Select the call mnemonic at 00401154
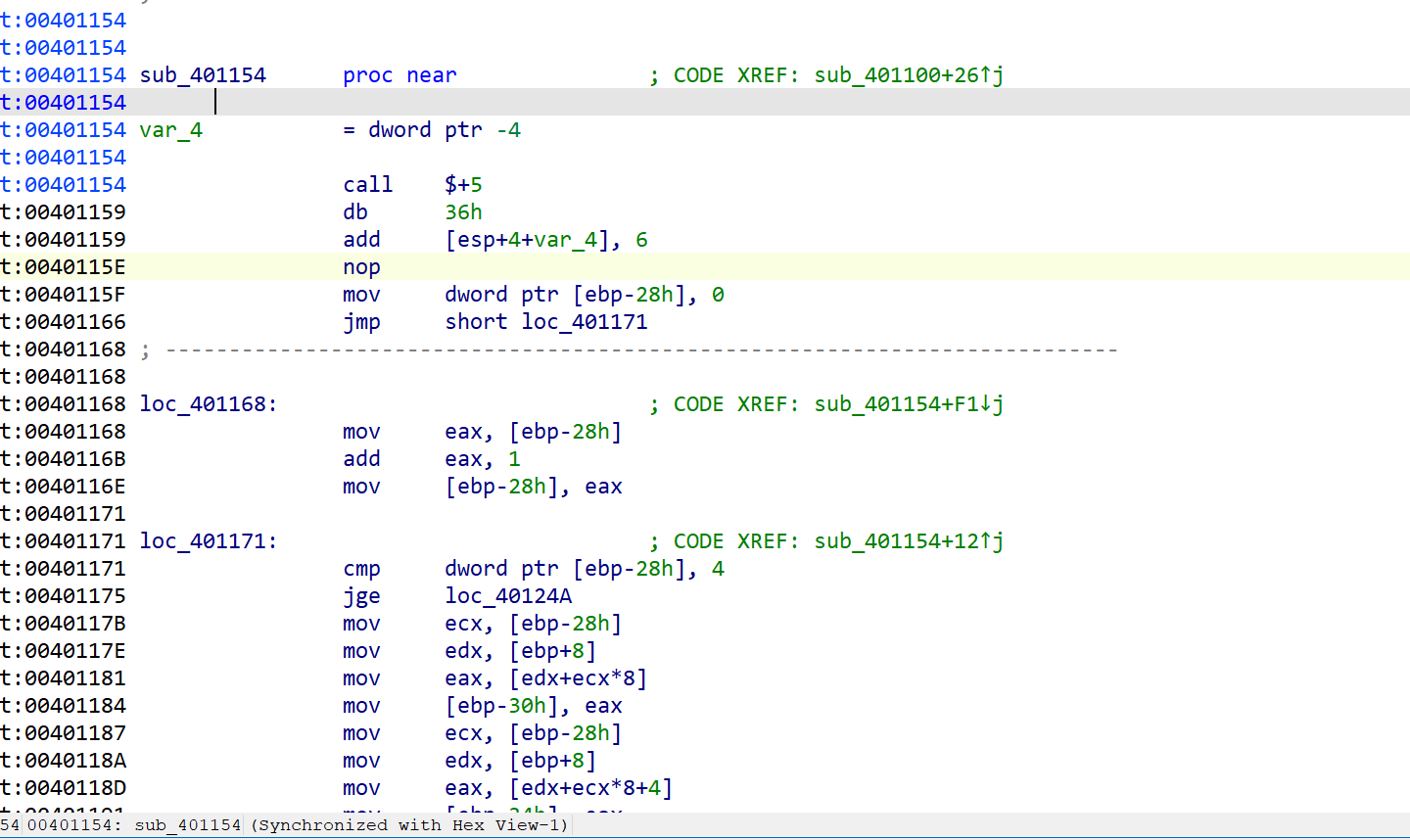This screenshot has width=1410, height=840. point(368,185)
